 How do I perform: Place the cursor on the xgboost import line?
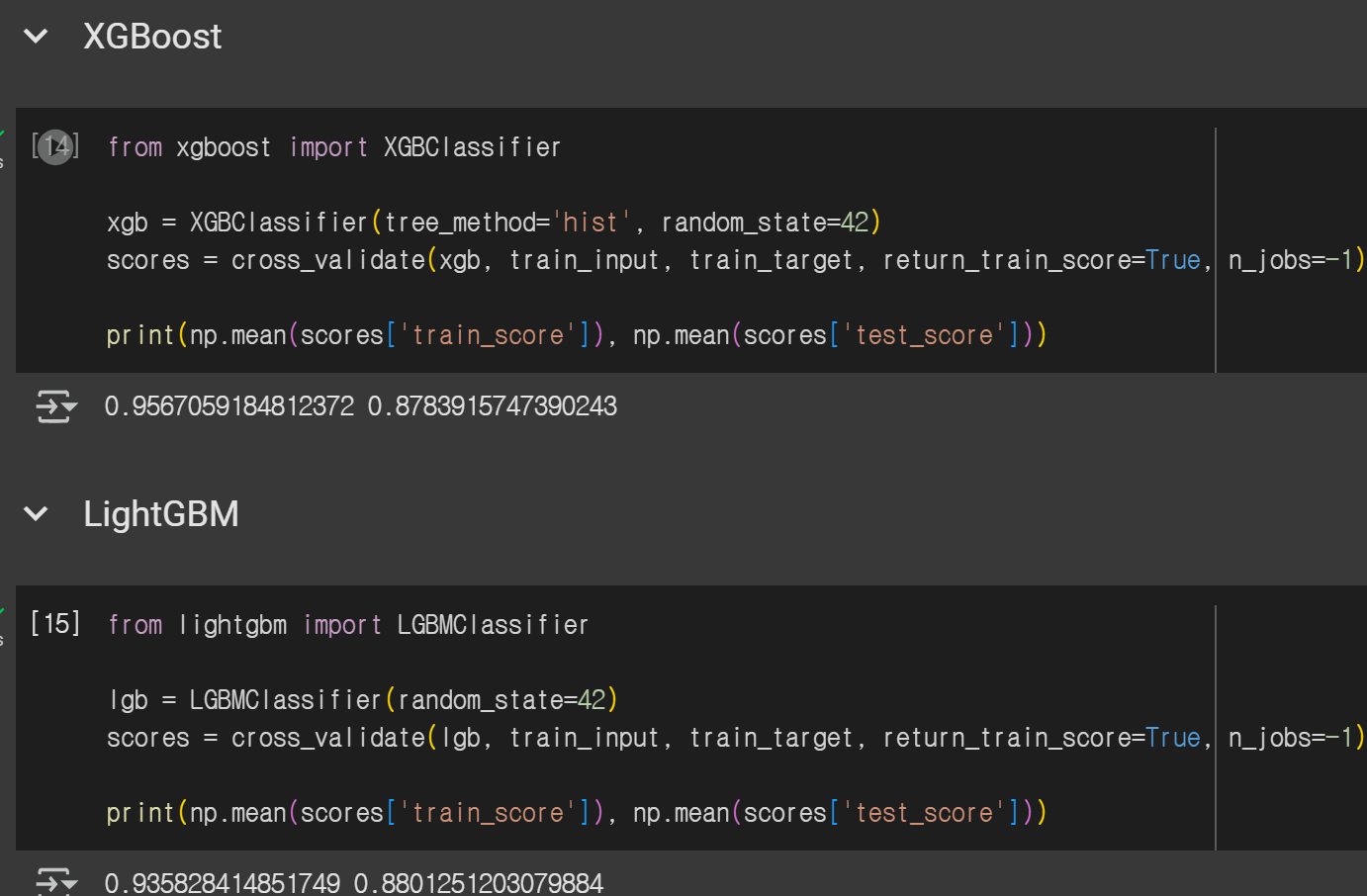pos(334,147)
